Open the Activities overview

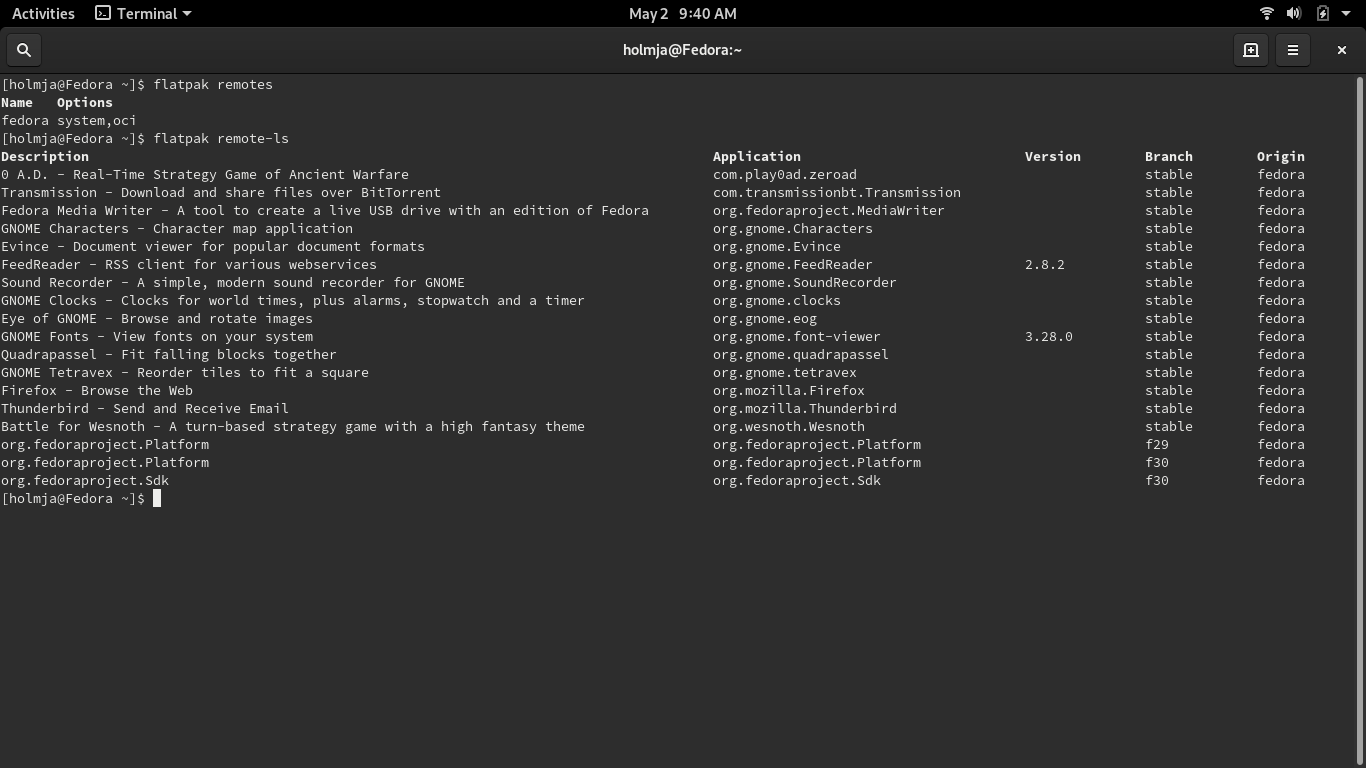43,13
